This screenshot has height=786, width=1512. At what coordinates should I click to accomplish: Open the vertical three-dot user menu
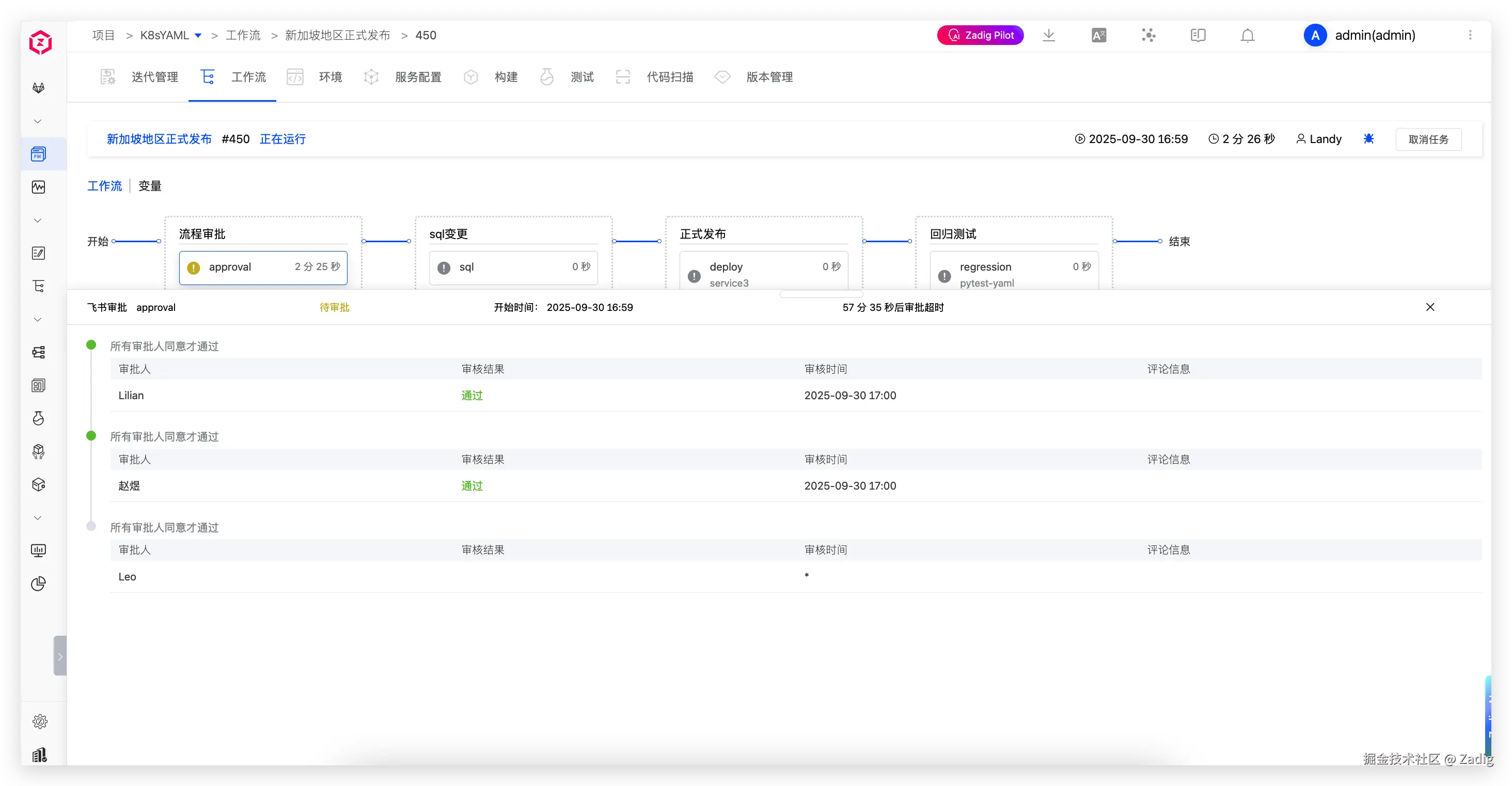pyautogui.click(x=1470, y=35)
